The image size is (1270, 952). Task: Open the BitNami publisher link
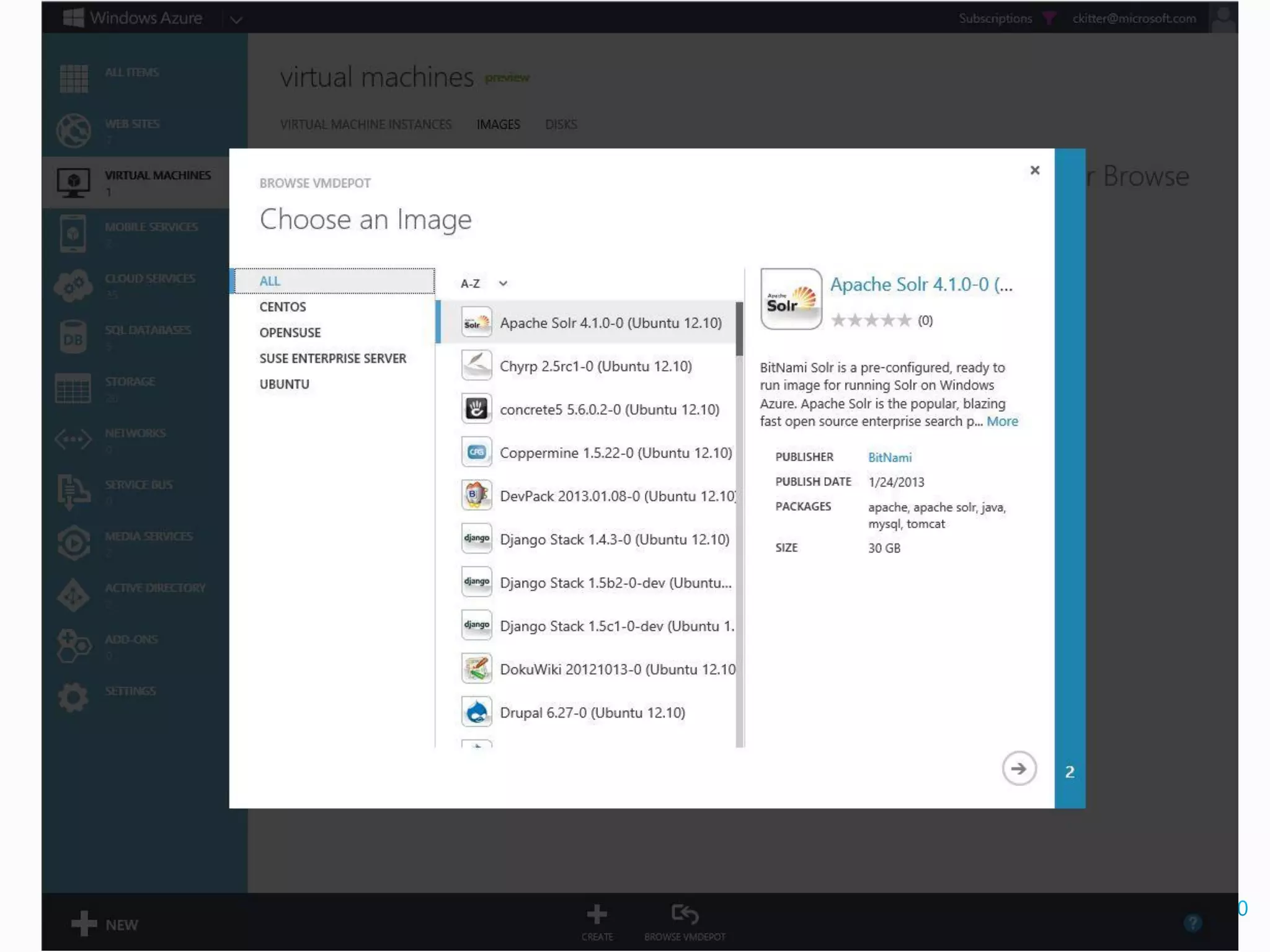[x=889, y=457]
